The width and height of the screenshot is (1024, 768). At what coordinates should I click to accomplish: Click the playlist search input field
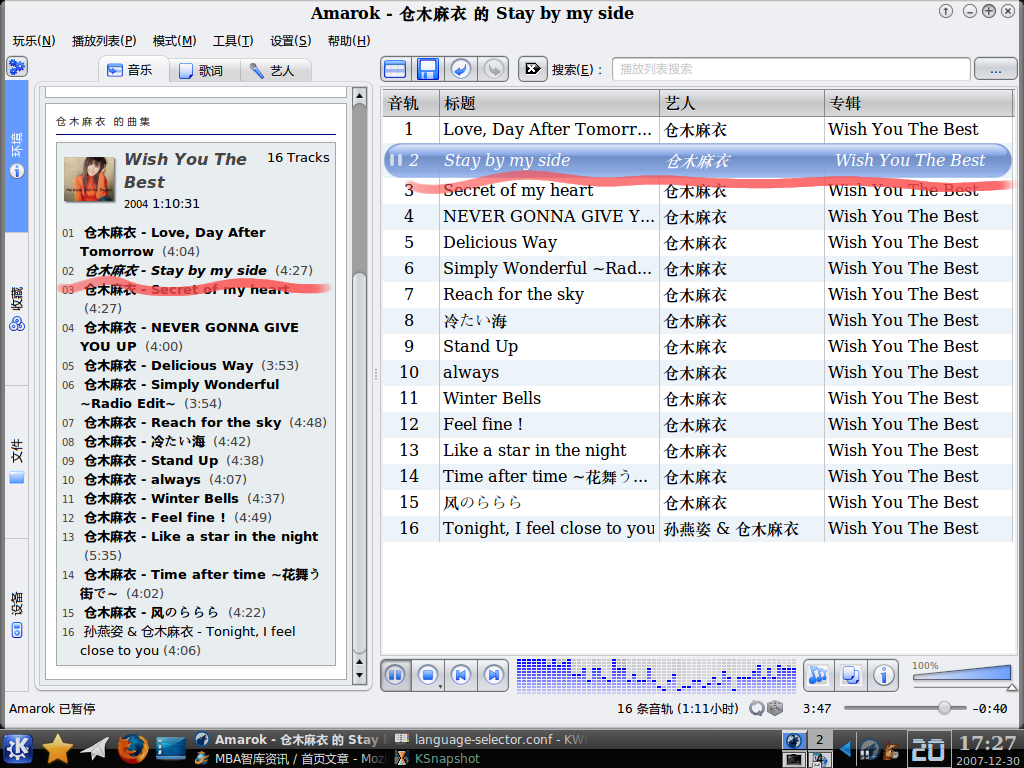tap(791, 69)
